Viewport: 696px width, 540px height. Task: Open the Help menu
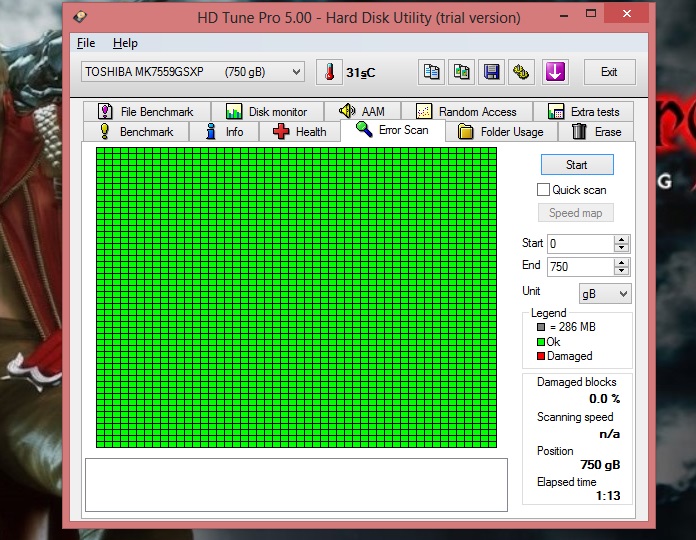point(125,43)
